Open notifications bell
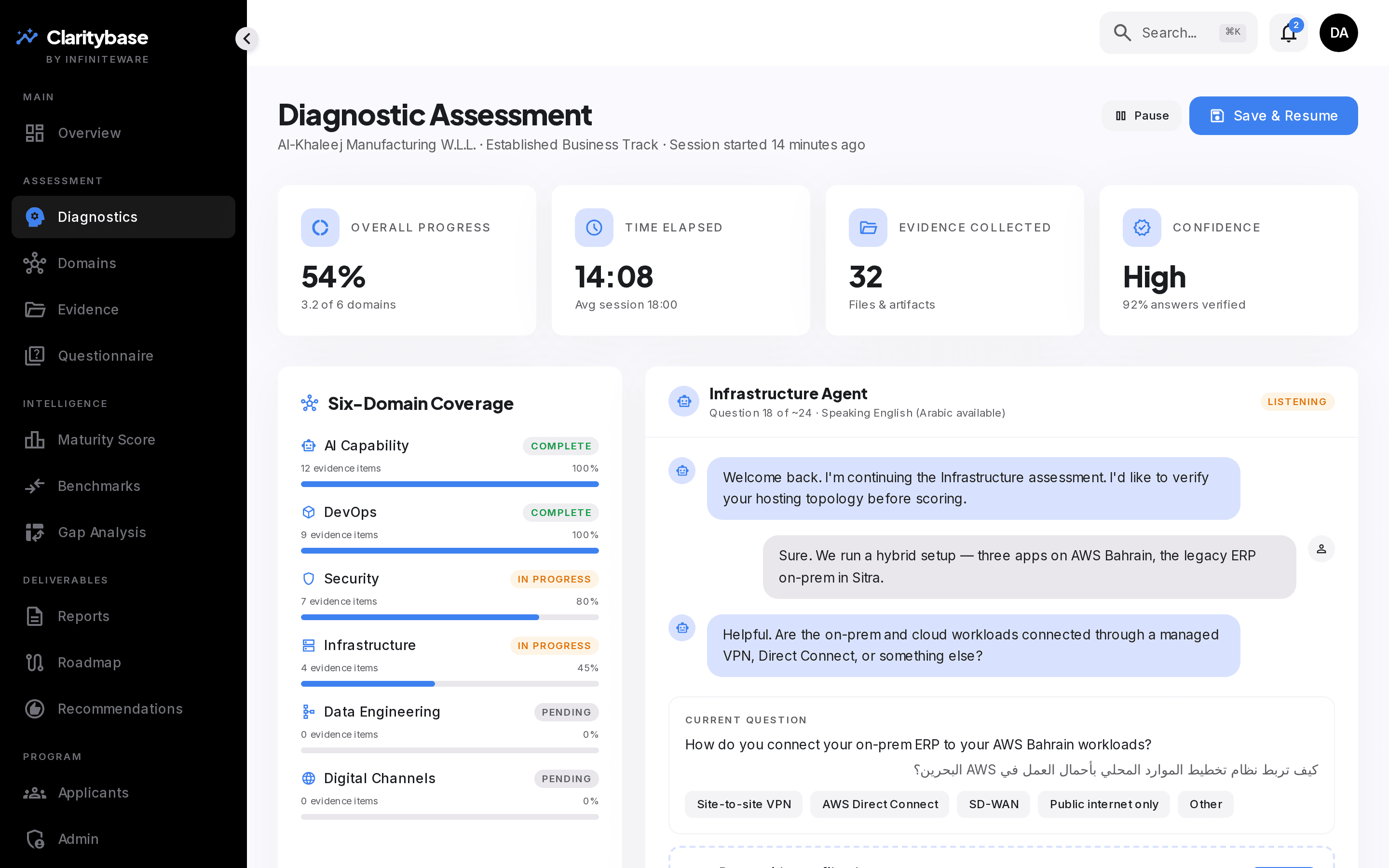Viewport: 1389px width, 868px height. [x=1289, y=33]
